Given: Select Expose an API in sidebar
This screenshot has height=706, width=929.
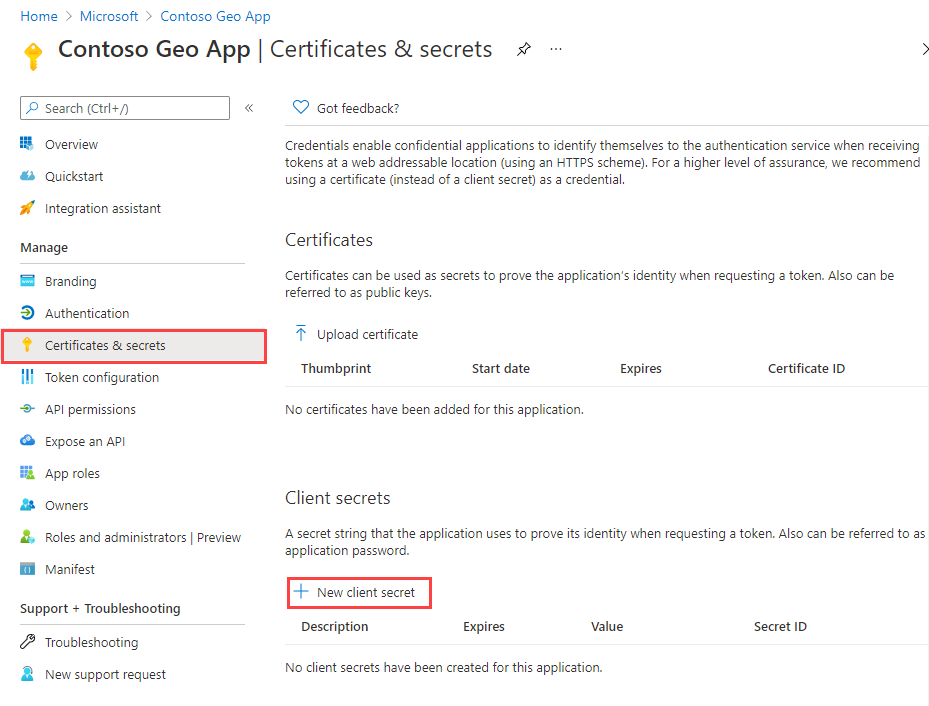Looking at the screenshot, I should (85, 441).
